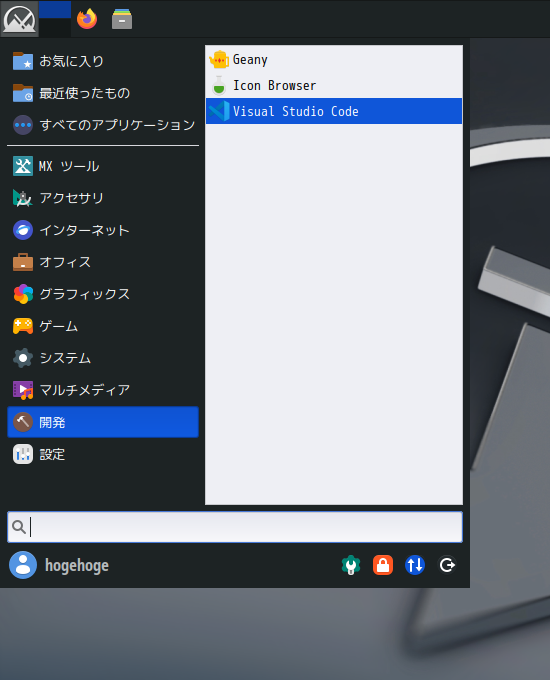
Task: Click the log out icon
Action: (x=447, y=565)
